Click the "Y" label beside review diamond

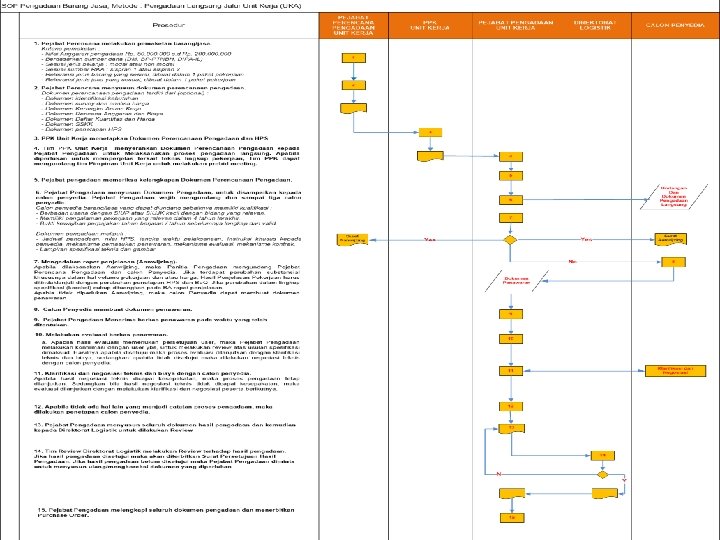pos(624,480)
